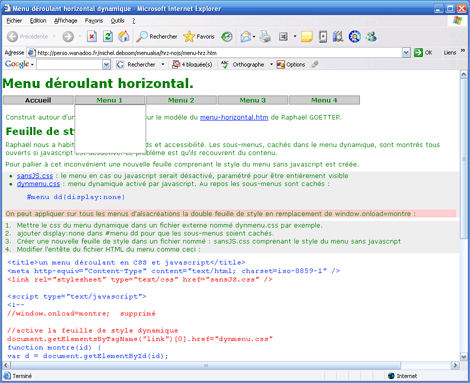Open the dynmenu.css link

38,184
